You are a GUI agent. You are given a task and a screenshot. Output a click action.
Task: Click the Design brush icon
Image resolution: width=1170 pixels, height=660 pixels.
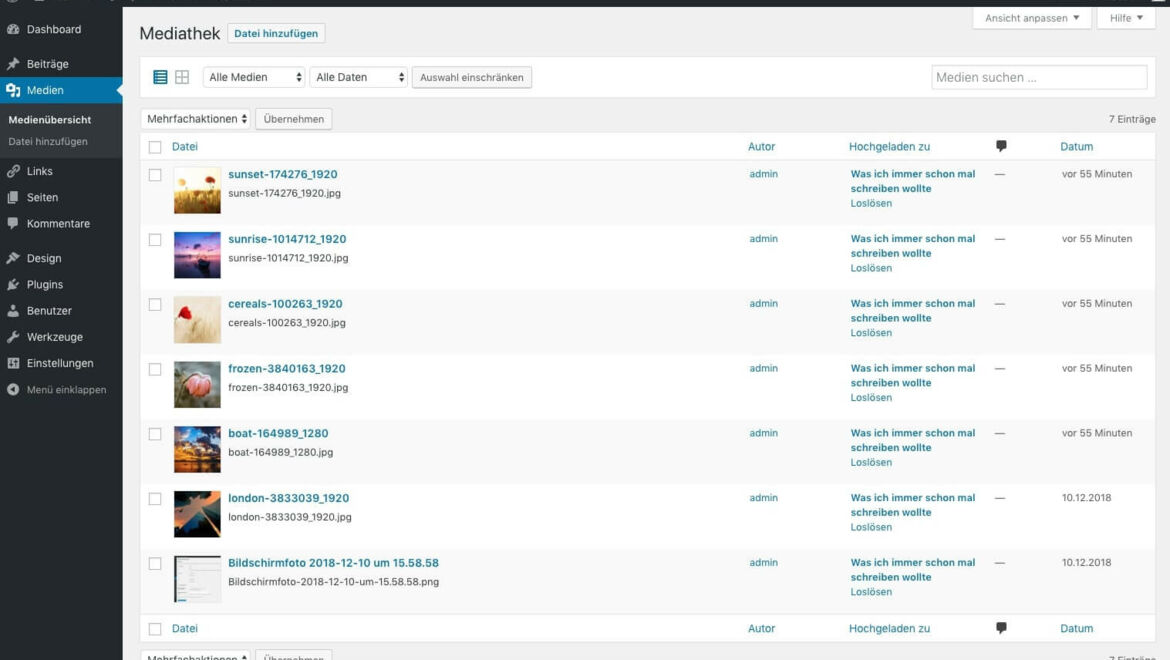13,258
